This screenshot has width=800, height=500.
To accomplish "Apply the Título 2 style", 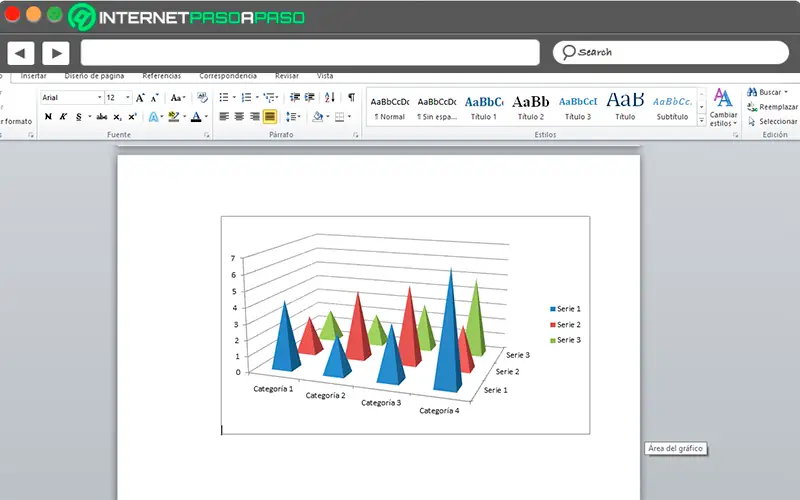I will [x=531, y=108].
